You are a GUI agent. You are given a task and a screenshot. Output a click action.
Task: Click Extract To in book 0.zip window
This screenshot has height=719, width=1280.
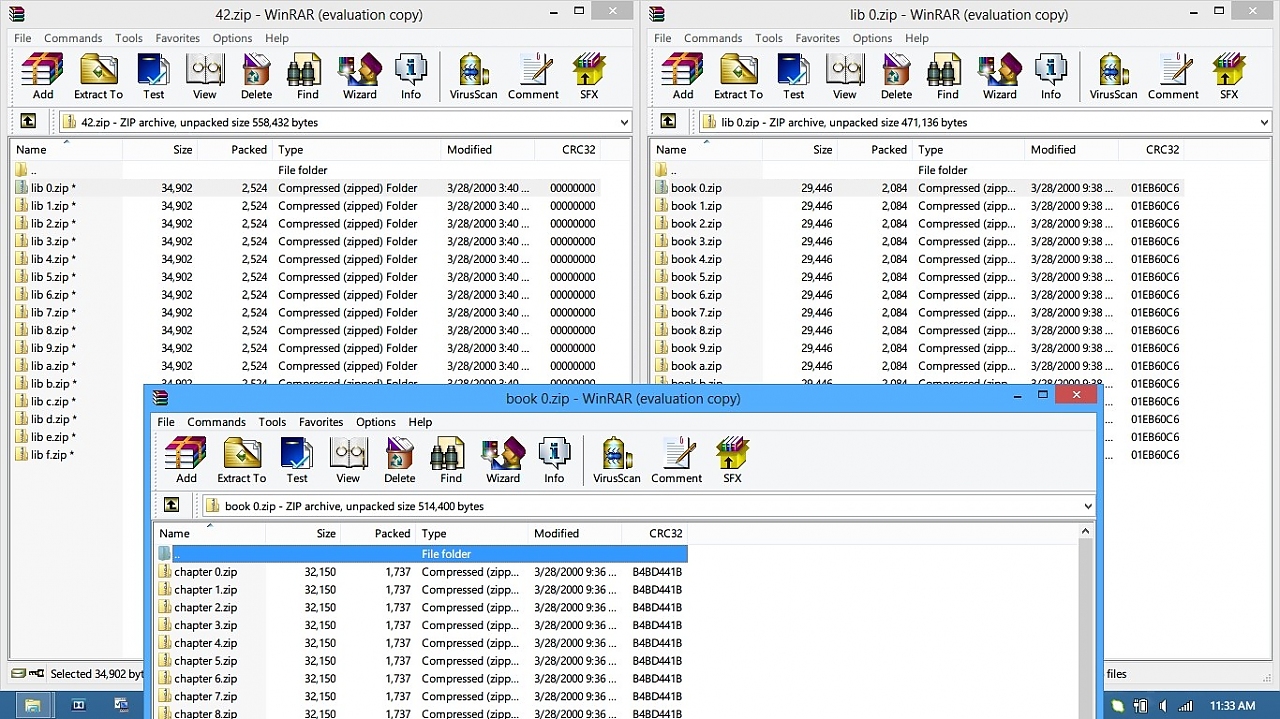pyautogui.click(x=242, y=460)
